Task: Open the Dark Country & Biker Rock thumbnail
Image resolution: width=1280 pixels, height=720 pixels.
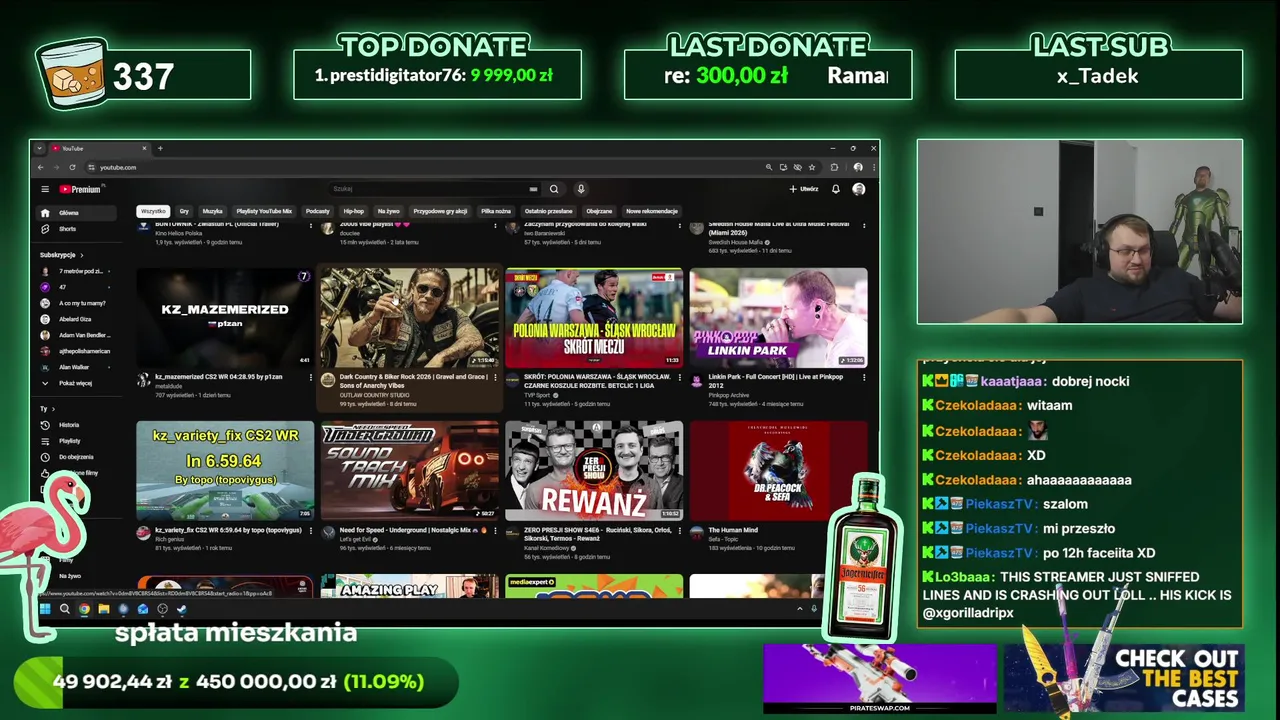Action: tap(409, 317)
